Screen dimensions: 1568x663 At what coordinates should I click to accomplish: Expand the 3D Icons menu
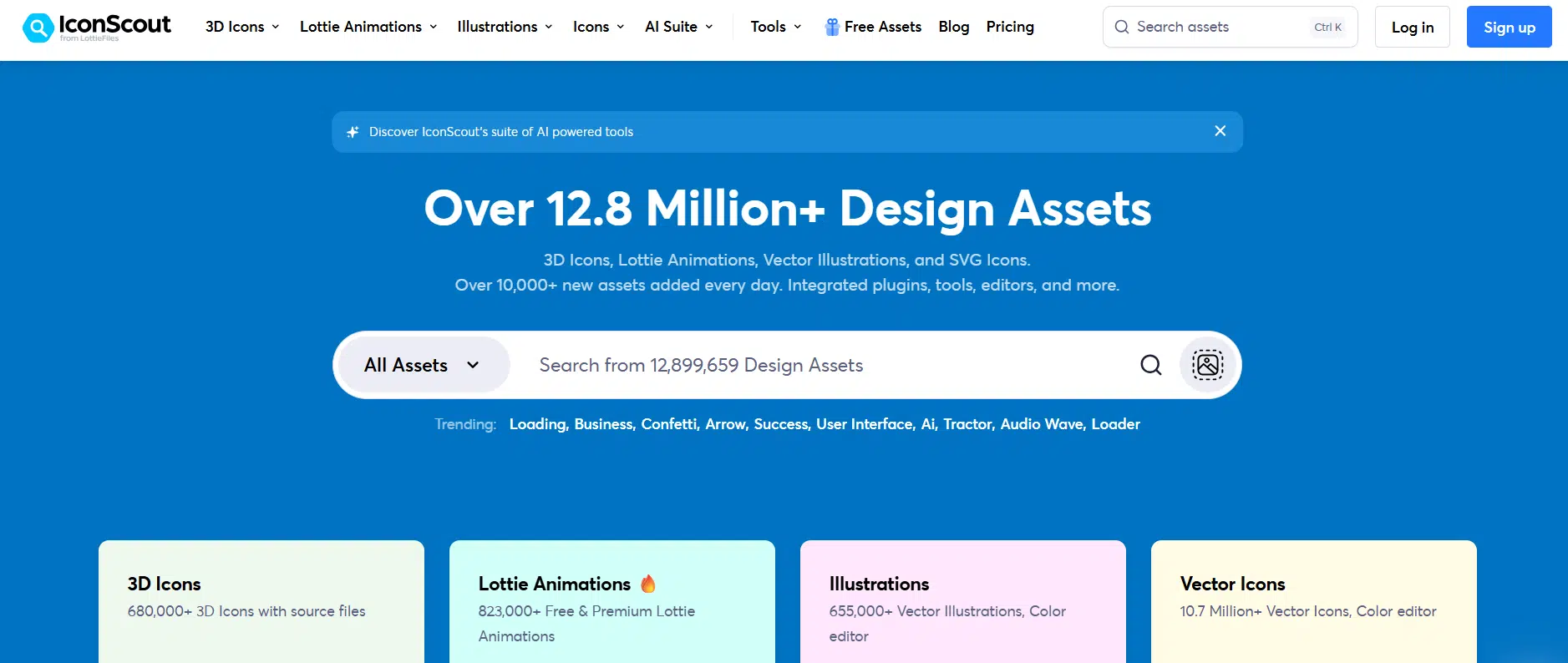click(x=242, y=27)
